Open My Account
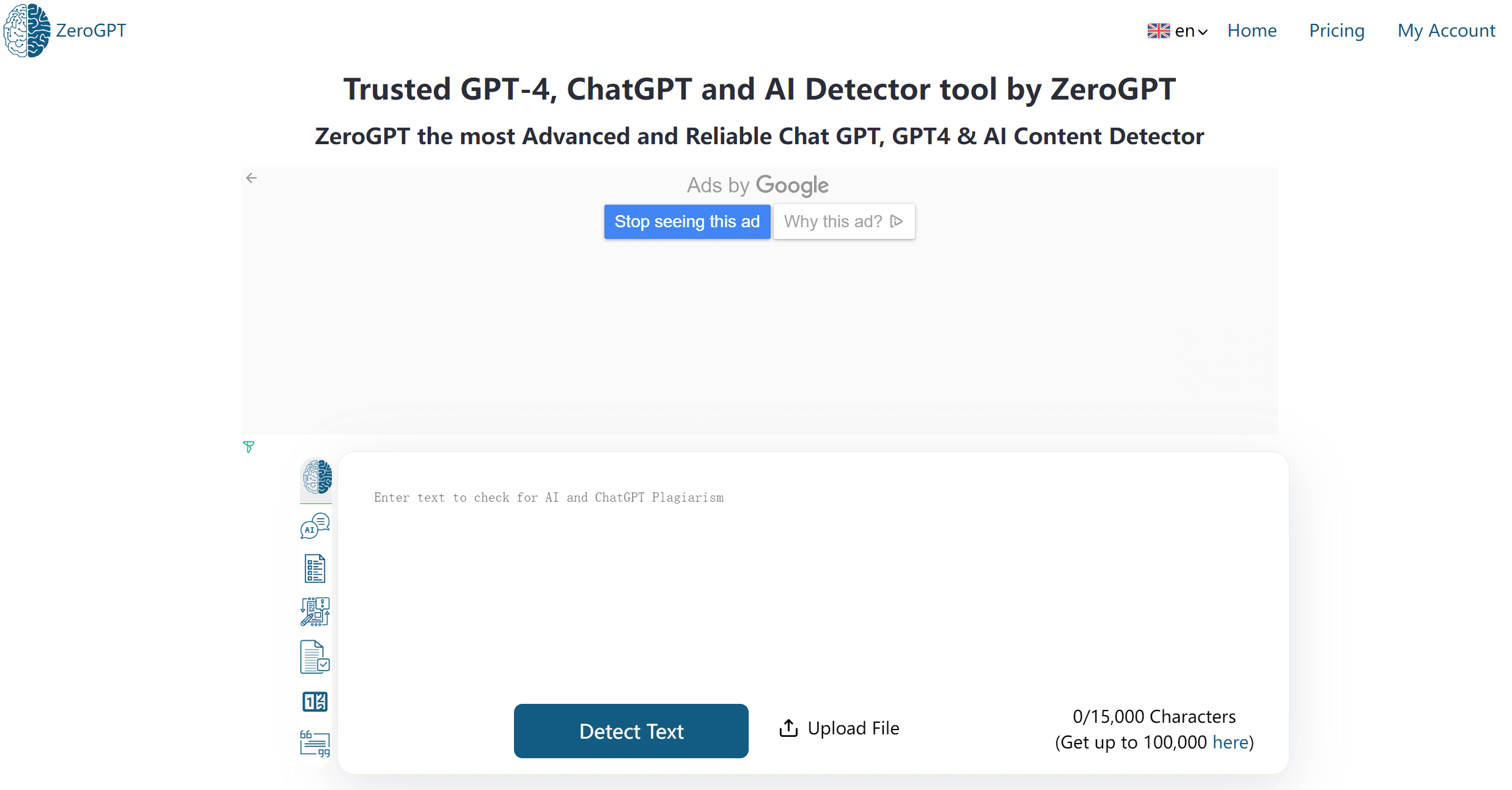This screenshot has height=790, width=1512. pos(1446,30)
